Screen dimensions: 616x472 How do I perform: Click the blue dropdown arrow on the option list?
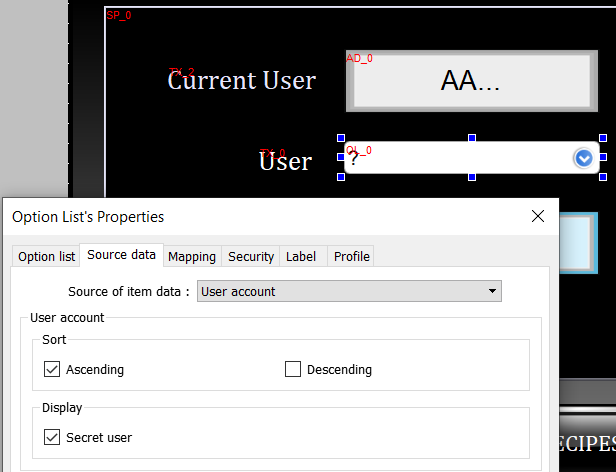pyautogui.click(x=583, y=158)
